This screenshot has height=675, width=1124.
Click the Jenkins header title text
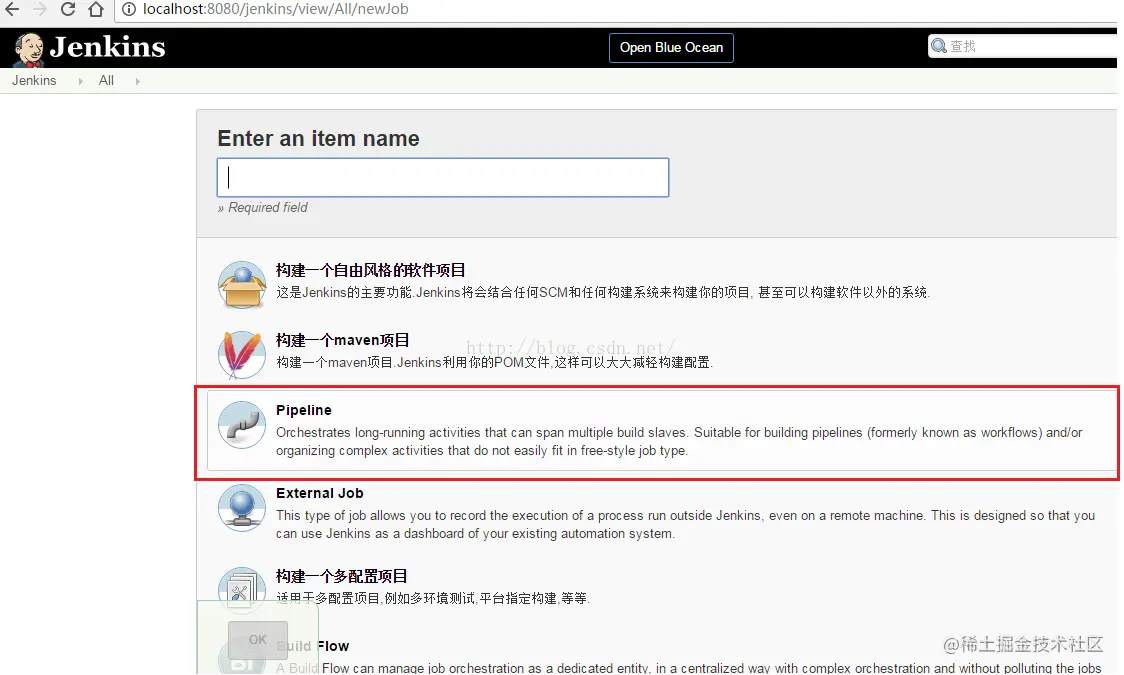(108, 47)
